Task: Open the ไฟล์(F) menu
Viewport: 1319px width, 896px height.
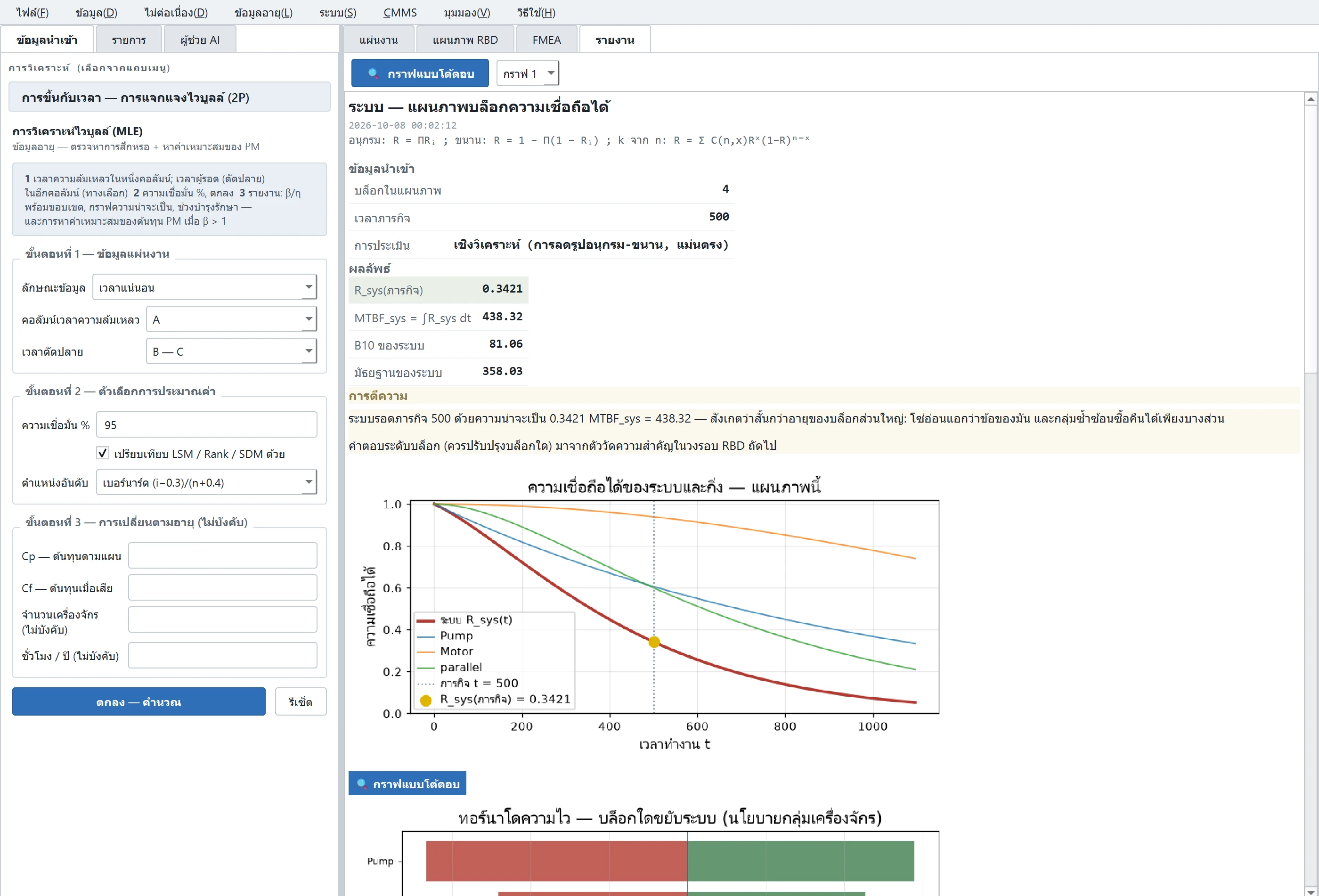Action: 33,12
